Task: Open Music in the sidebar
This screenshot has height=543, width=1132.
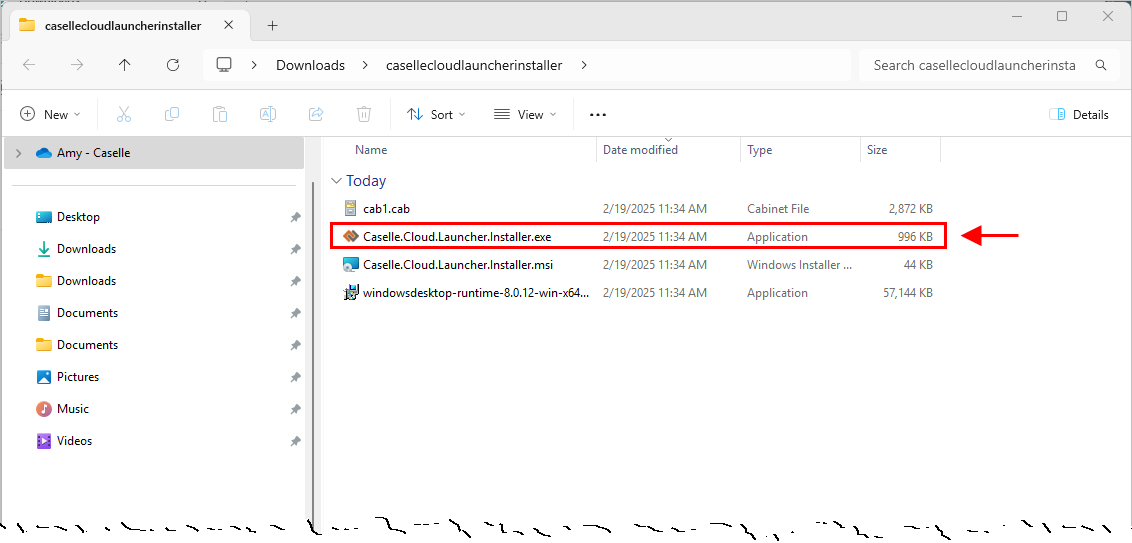Action: coord(73,409)
